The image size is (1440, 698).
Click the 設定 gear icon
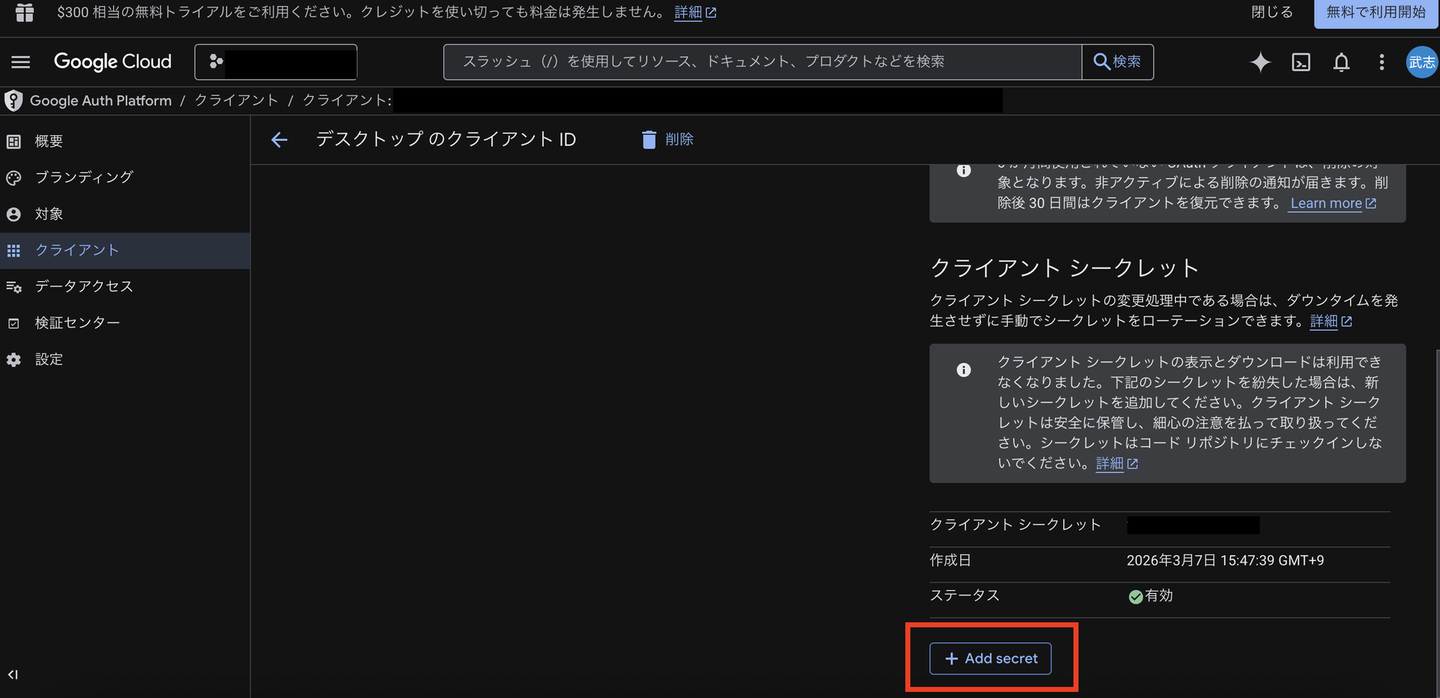tap(13, 360)
